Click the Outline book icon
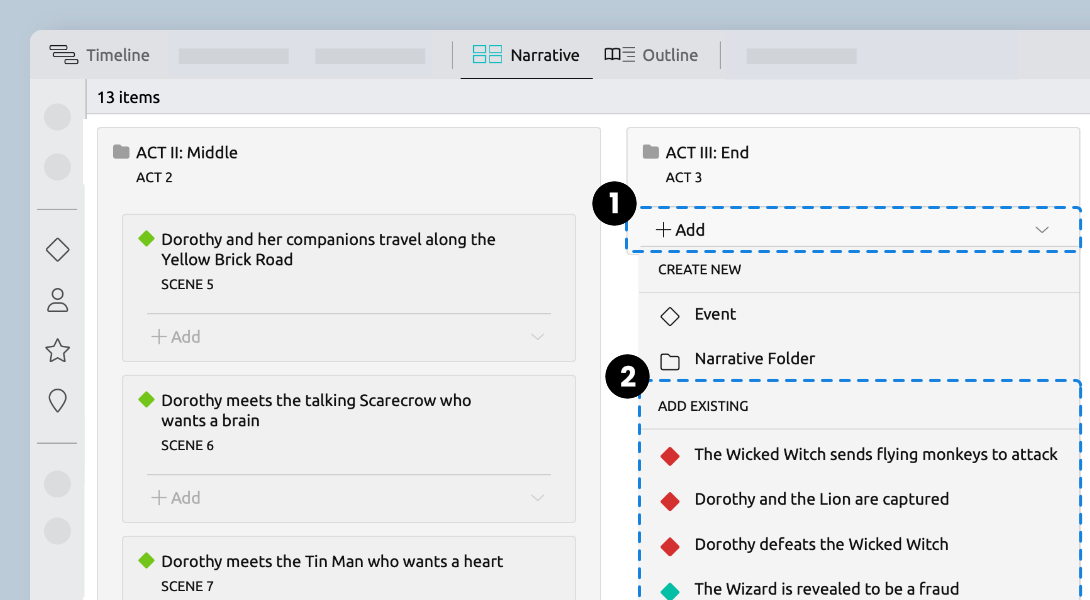Viewport: 1090px width, 600px height. 619,54
